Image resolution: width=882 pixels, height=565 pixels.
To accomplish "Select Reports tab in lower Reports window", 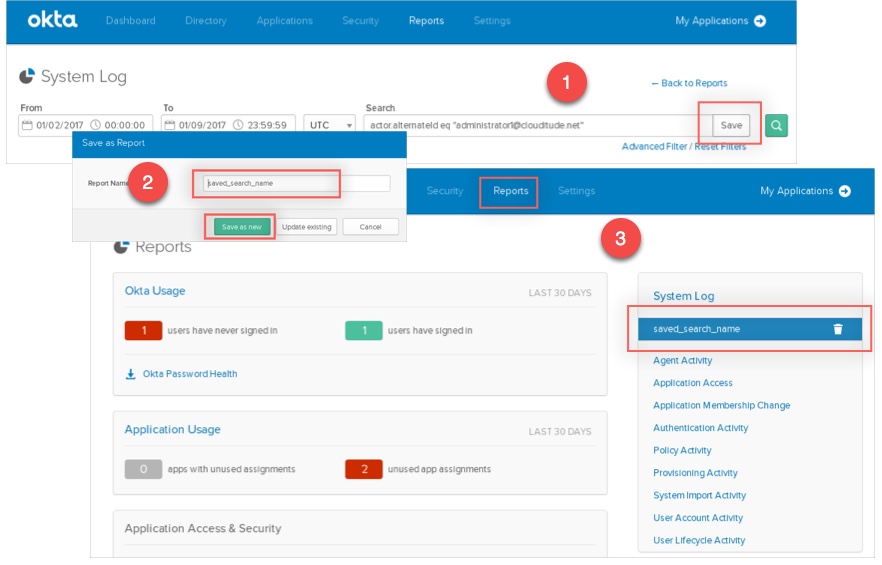I will click(511, 191).
